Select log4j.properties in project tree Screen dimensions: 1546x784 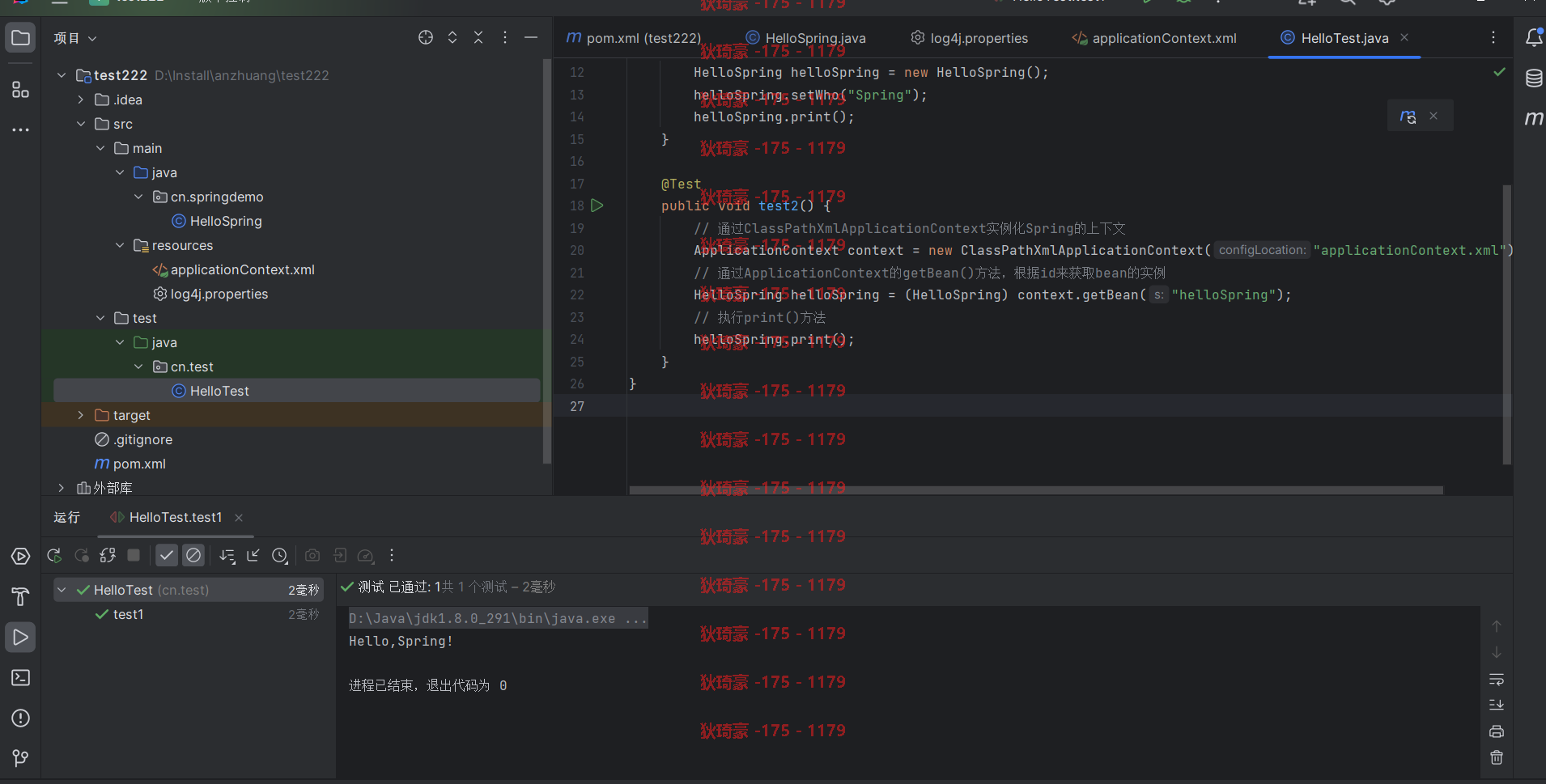210,294
